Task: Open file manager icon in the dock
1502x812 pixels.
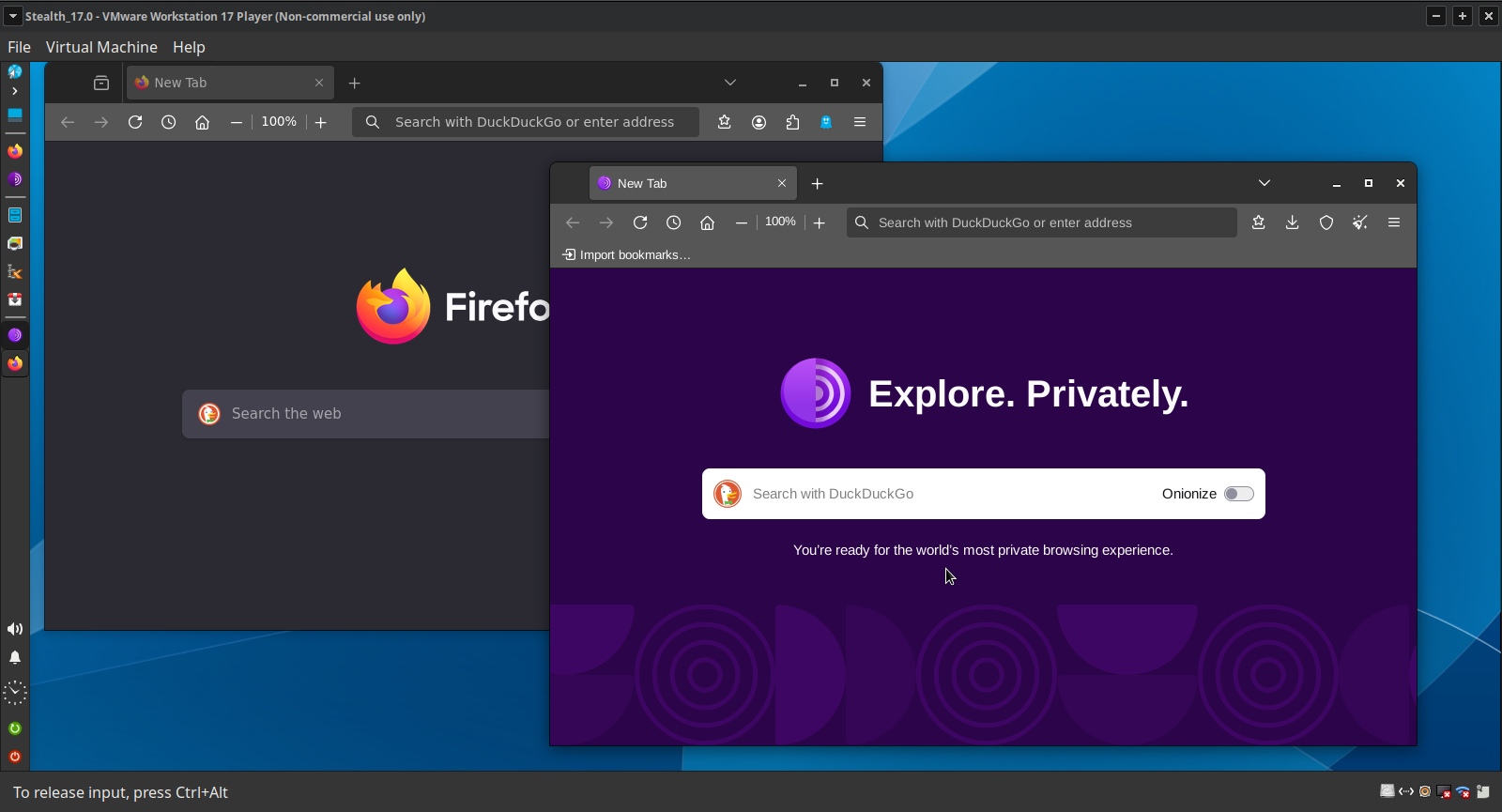Action: point(15,215)
